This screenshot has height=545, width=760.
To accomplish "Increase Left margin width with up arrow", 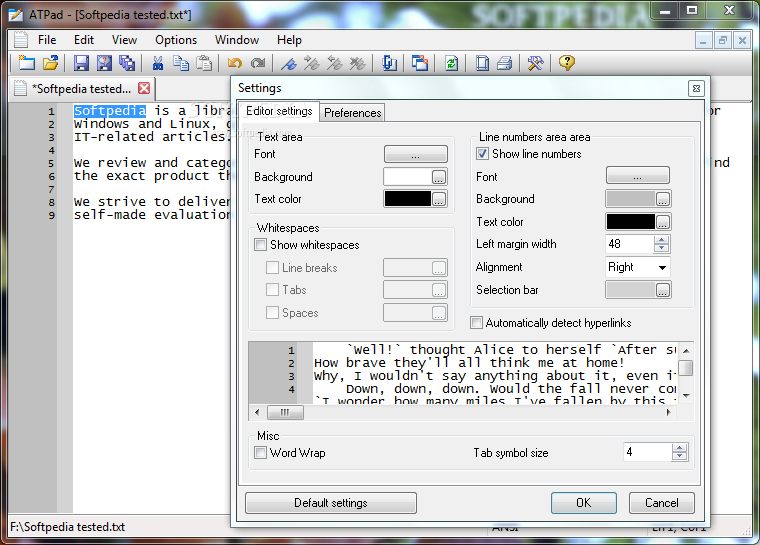I will (x=661, y=240).
